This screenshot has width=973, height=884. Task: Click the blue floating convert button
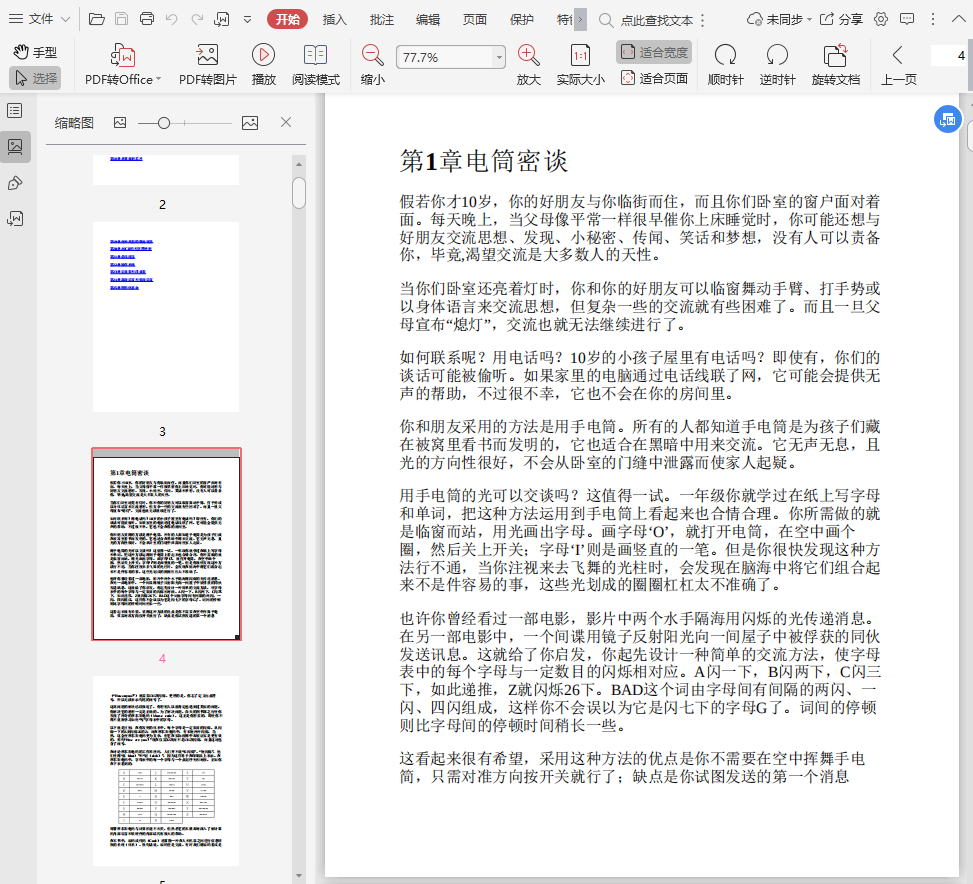[948, 119]
